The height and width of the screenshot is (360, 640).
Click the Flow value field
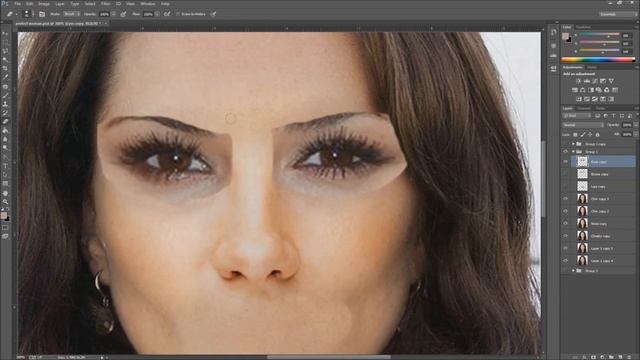[148, 14]
